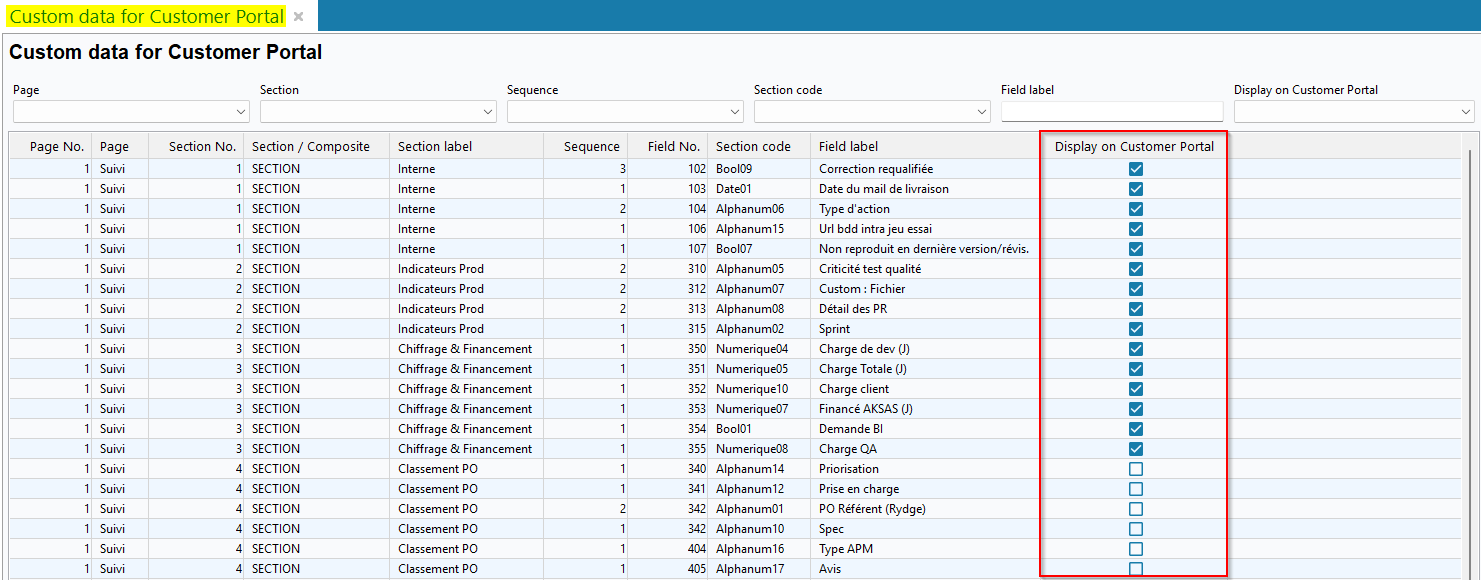This screenshot has width=1481, height=580.
Task: Enable portal display for Priorisation
Action: (x=1135, y=469)
